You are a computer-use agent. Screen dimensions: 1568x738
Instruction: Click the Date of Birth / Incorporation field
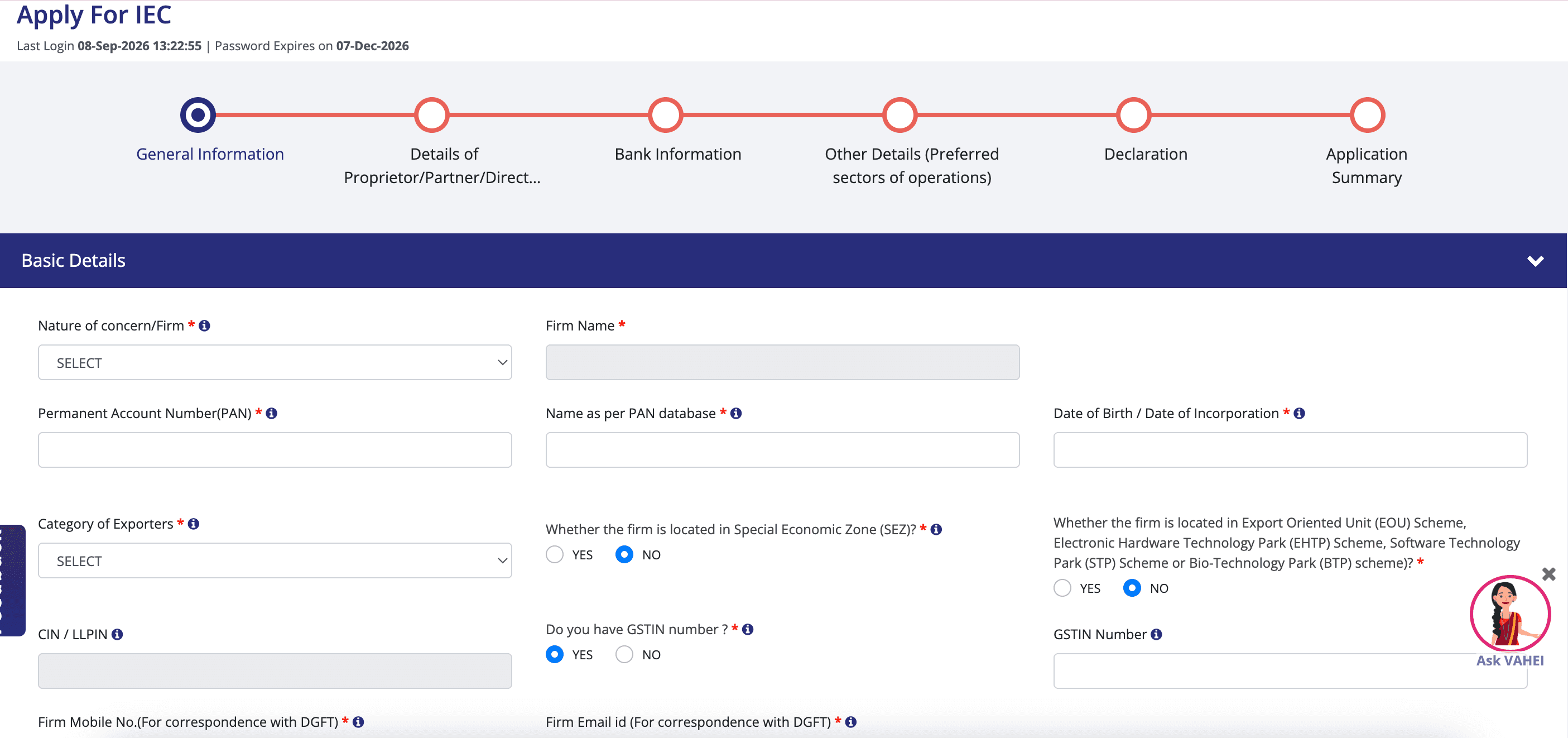[x=1291, y=450]
